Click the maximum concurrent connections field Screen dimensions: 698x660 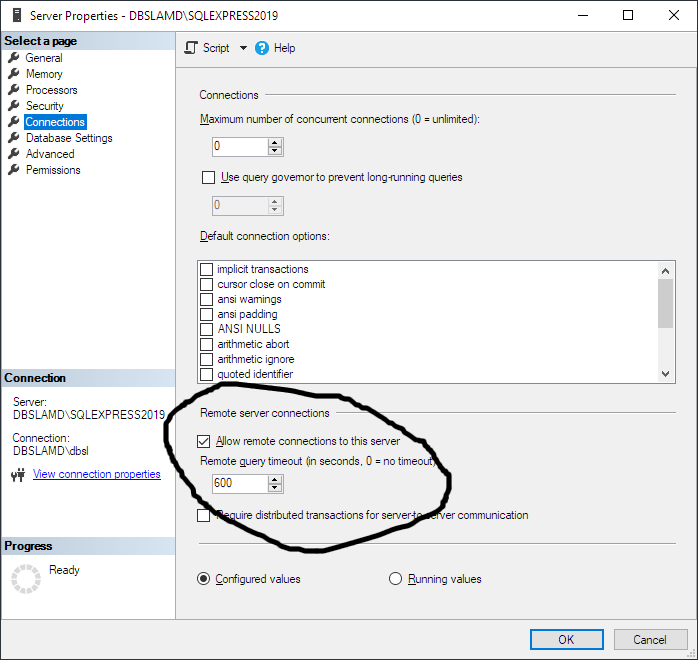[240, 147]
